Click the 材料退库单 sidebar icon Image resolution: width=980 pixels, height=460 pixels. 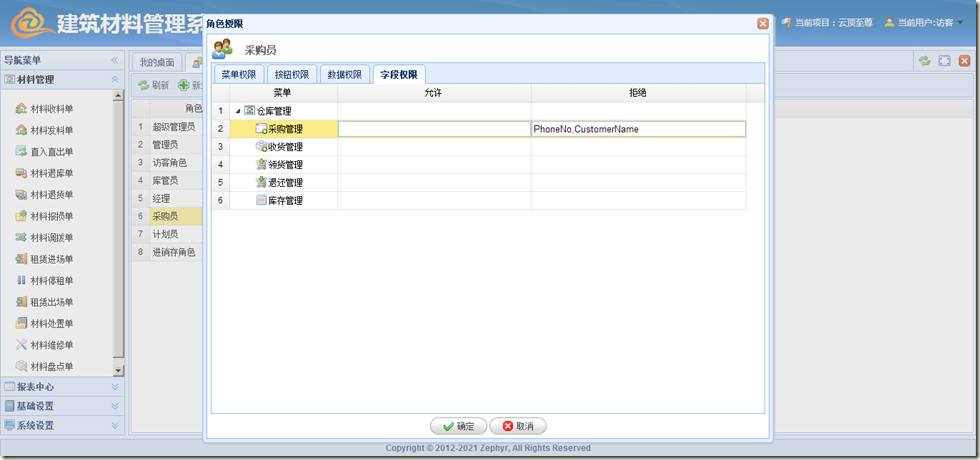click(x=22, y=173)
